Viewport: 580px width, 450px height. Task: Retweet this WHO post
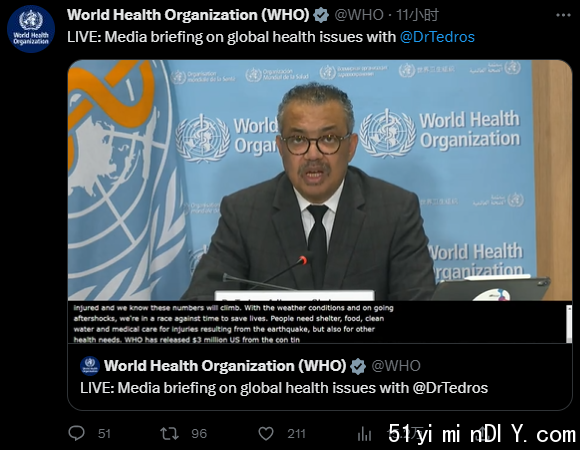pos(169,433)
